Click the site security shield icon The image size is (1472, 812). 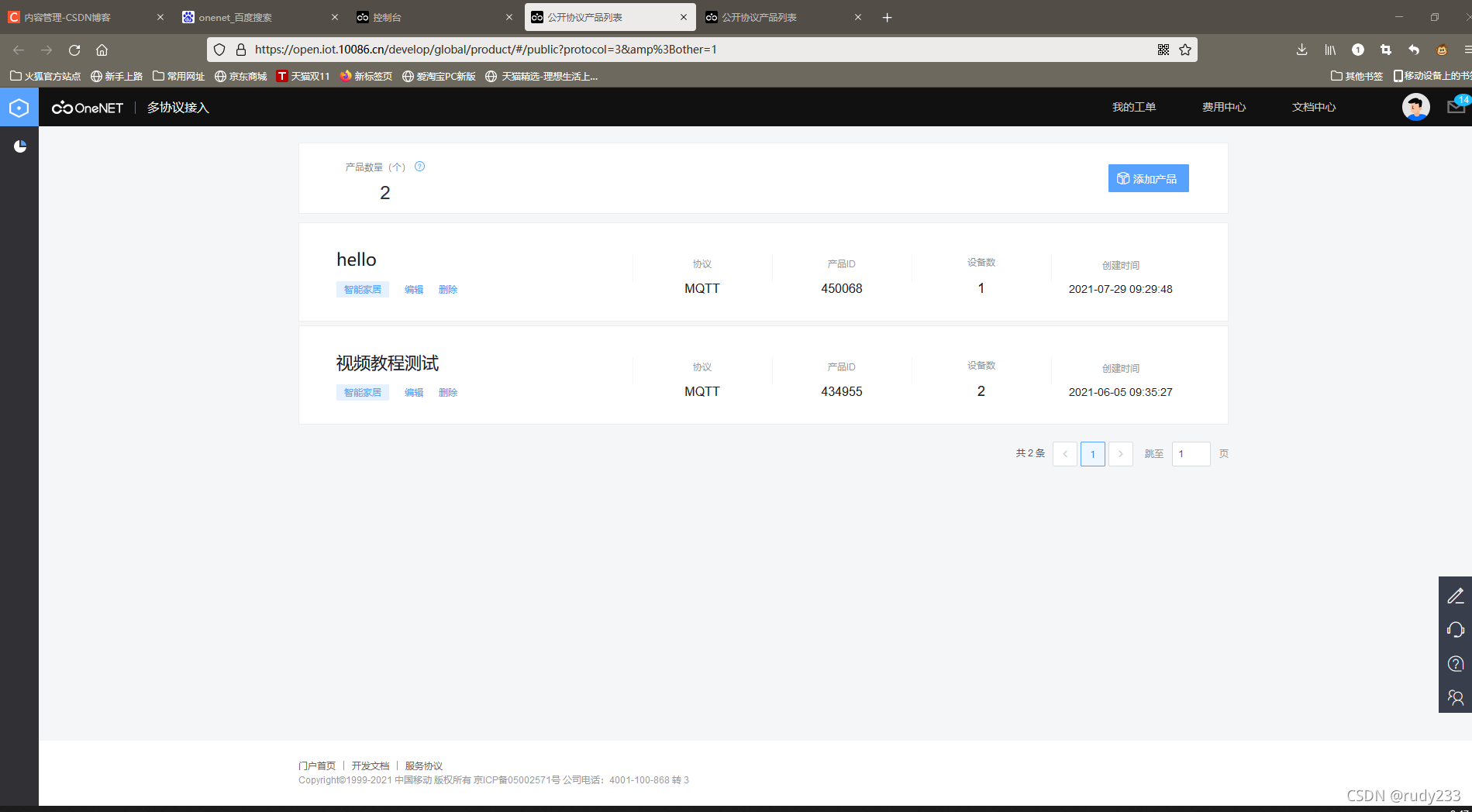coord(219,50)
